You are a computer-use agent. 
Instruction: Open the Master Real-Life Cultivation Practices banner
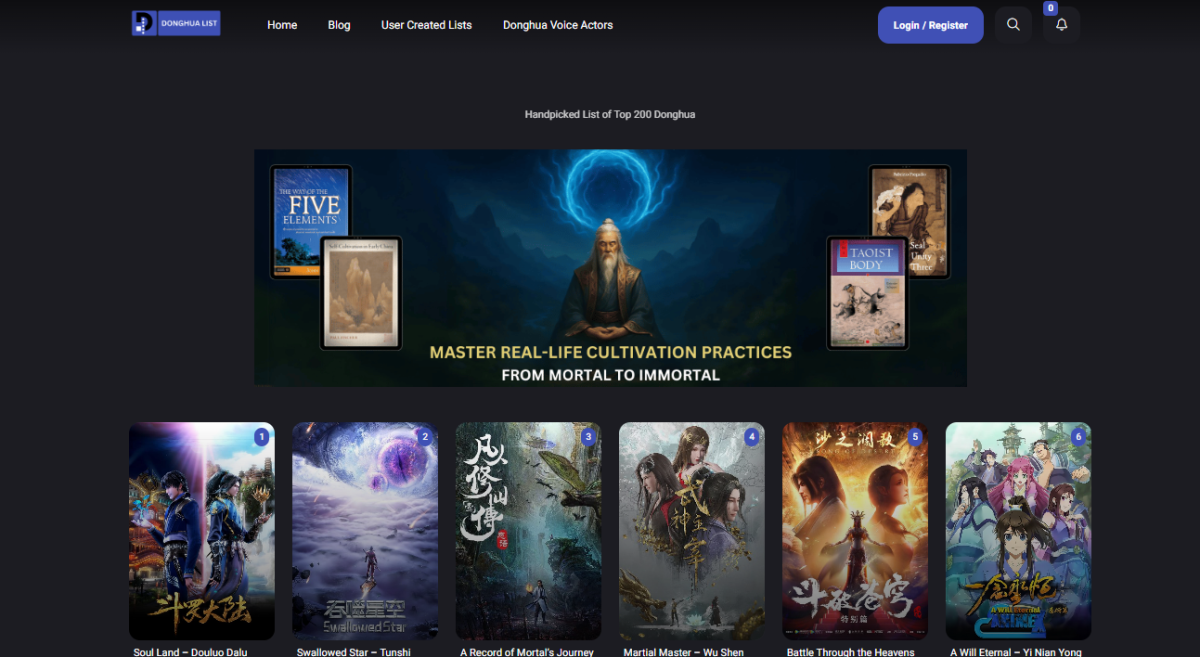tap(610, 268)
